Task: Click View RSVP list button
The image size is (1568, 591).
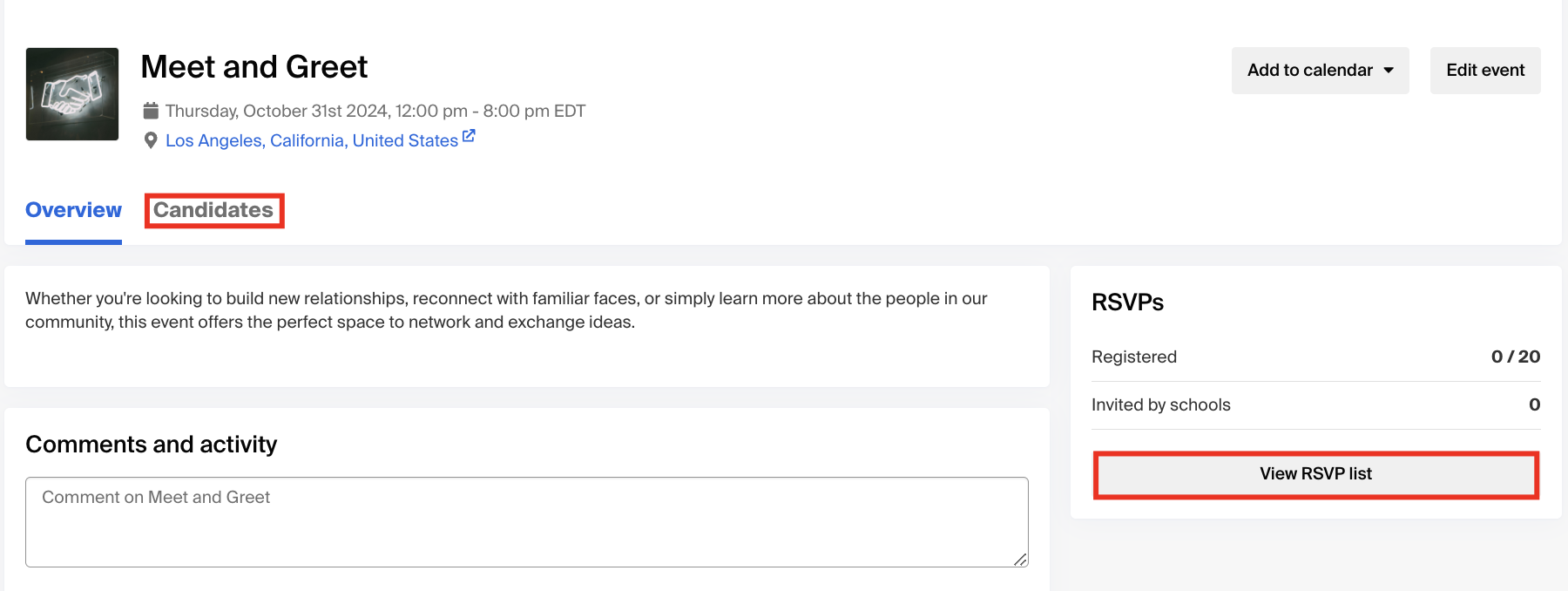Action: point(1315,474)
